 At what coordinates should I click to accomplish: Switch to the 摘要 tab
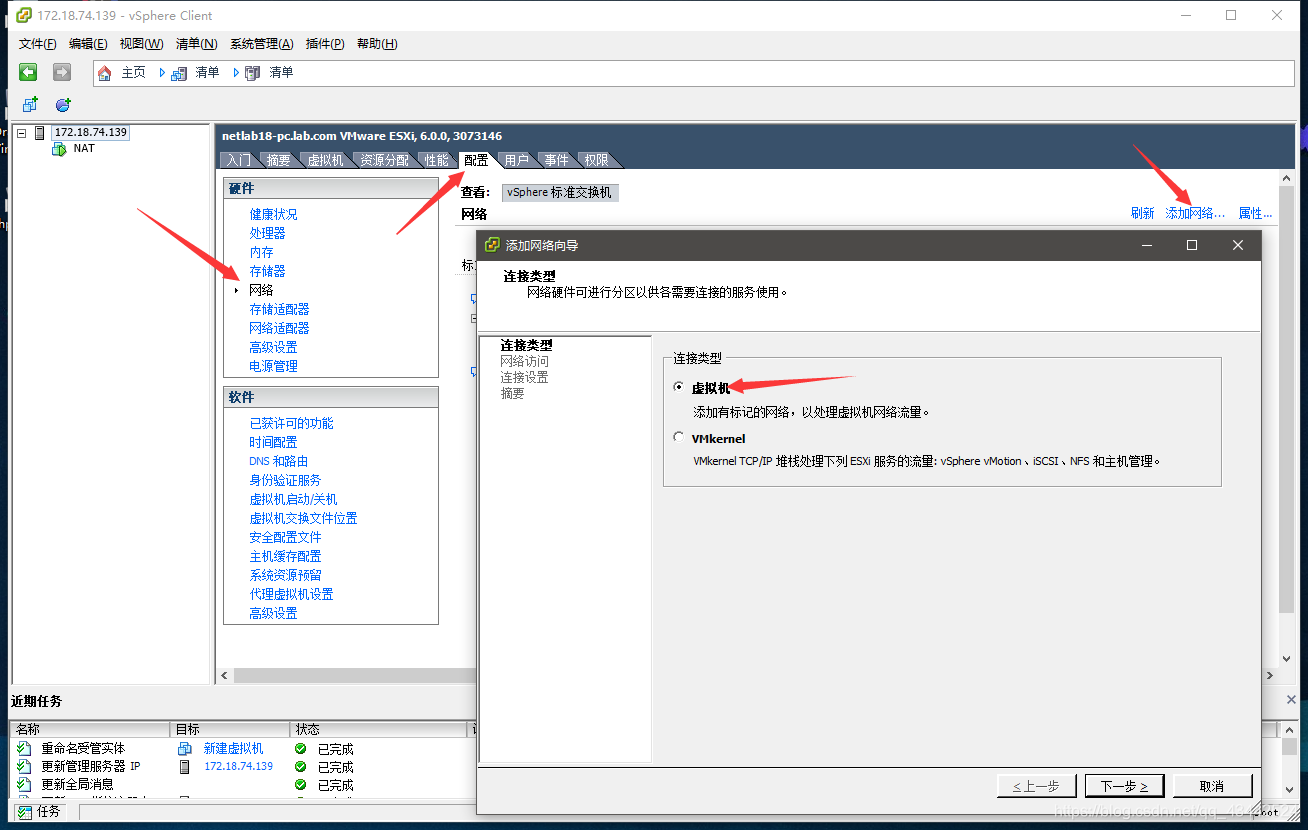coord(278,160)
